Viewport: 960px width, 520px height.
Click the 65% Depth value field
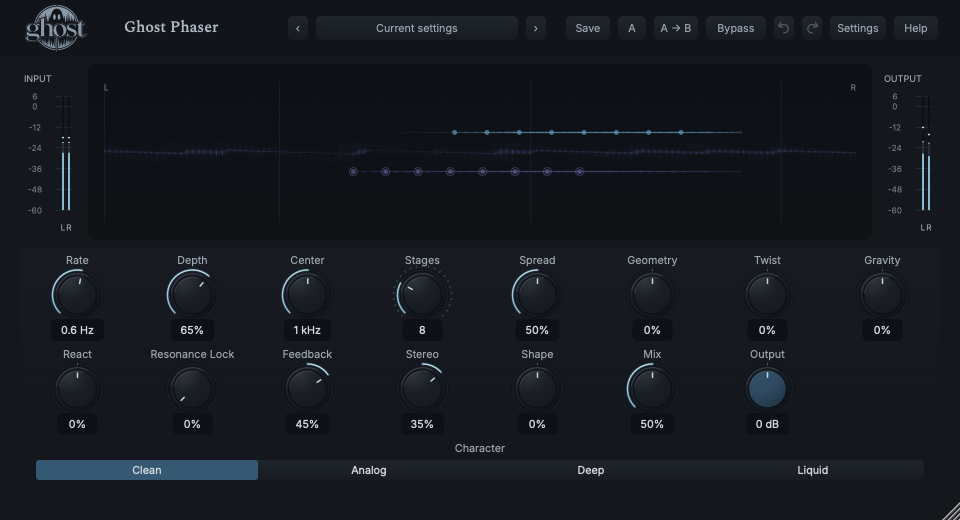pyautogui.click(x=192, y=330)
